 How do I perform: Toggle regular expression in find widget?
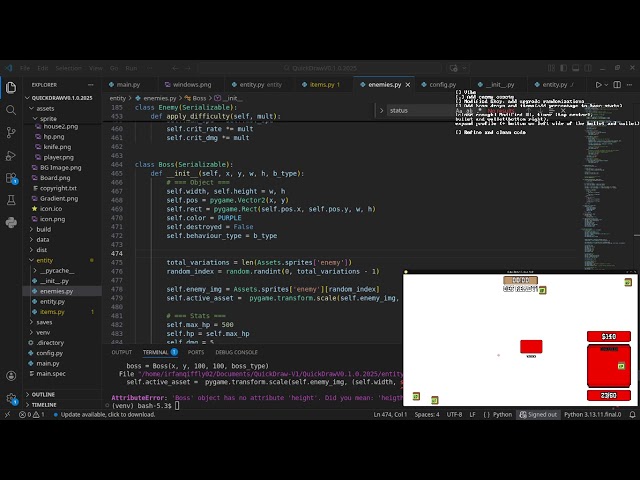(x=478, y=111)
